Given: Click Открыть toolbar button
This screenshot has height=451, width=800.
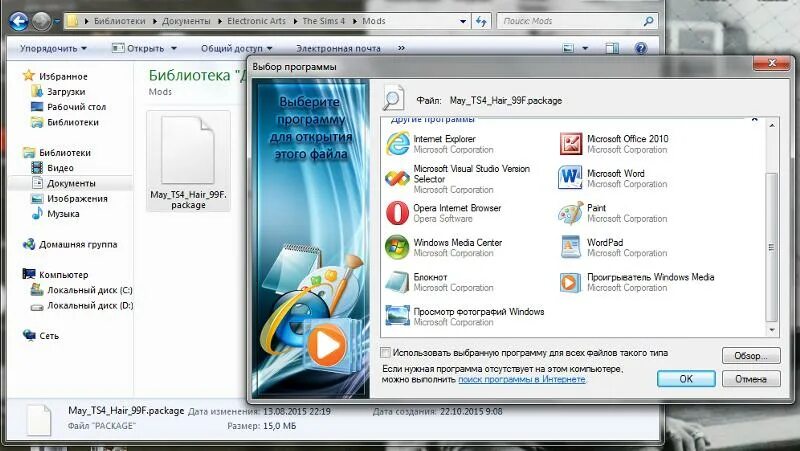Looking at the screenshot, I should click(x=139, y=48).
